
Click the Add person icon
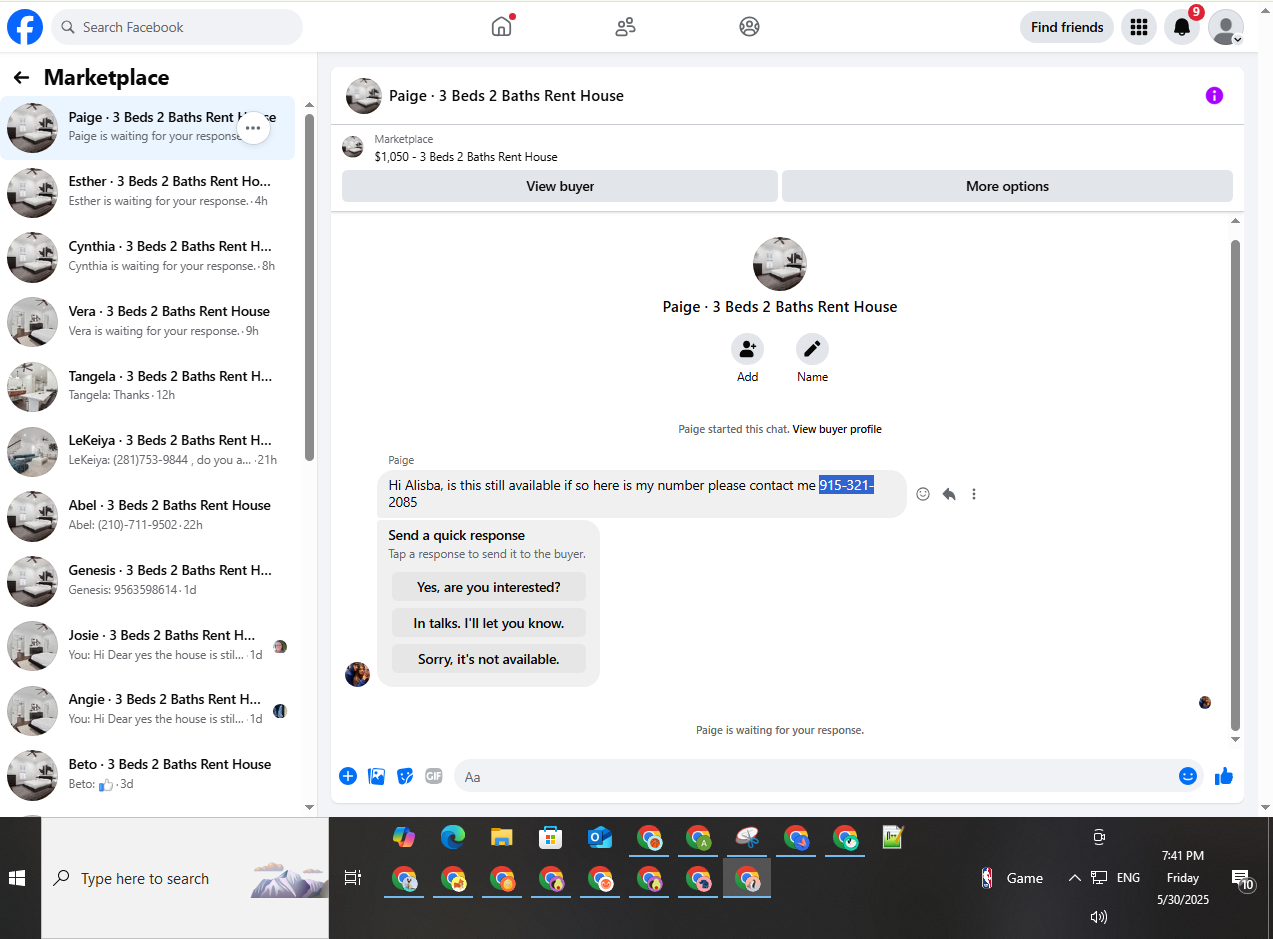coord(747,349)
